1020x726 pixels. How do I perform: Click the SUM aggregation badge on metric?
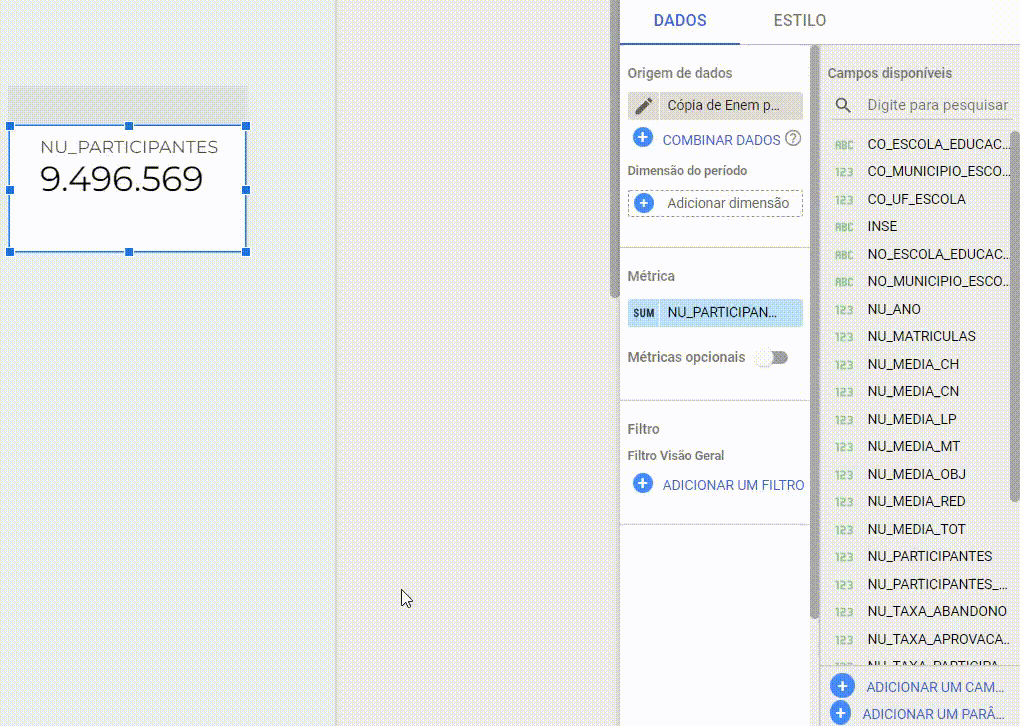coord(644,313)
